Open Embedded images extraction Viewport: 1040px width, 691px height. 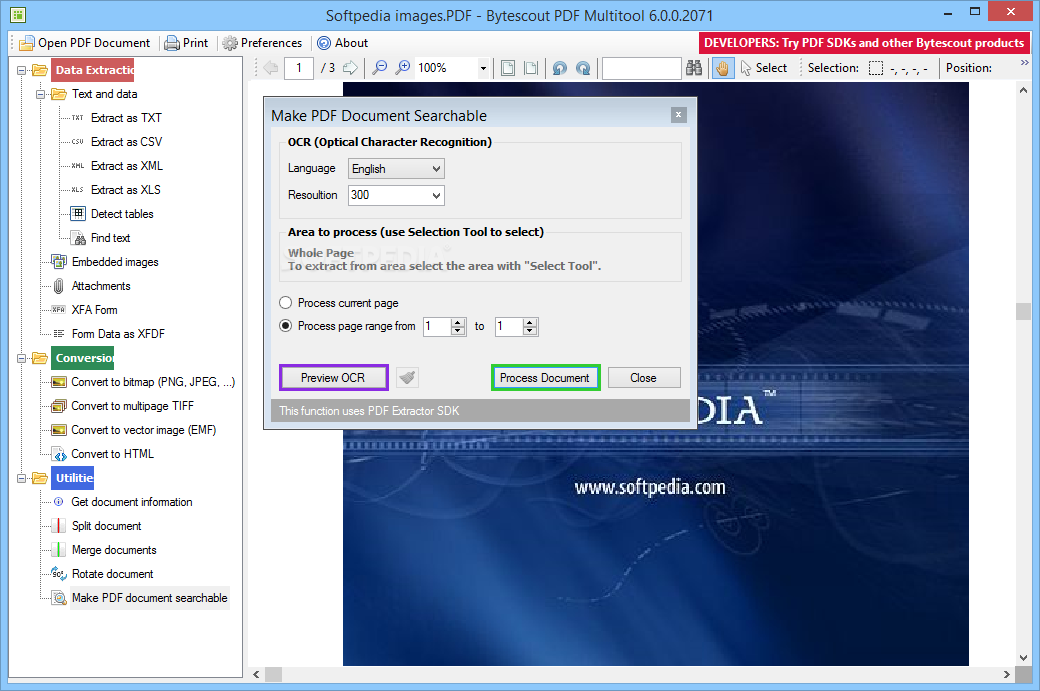pyautogui.click(x=115, y=262)
